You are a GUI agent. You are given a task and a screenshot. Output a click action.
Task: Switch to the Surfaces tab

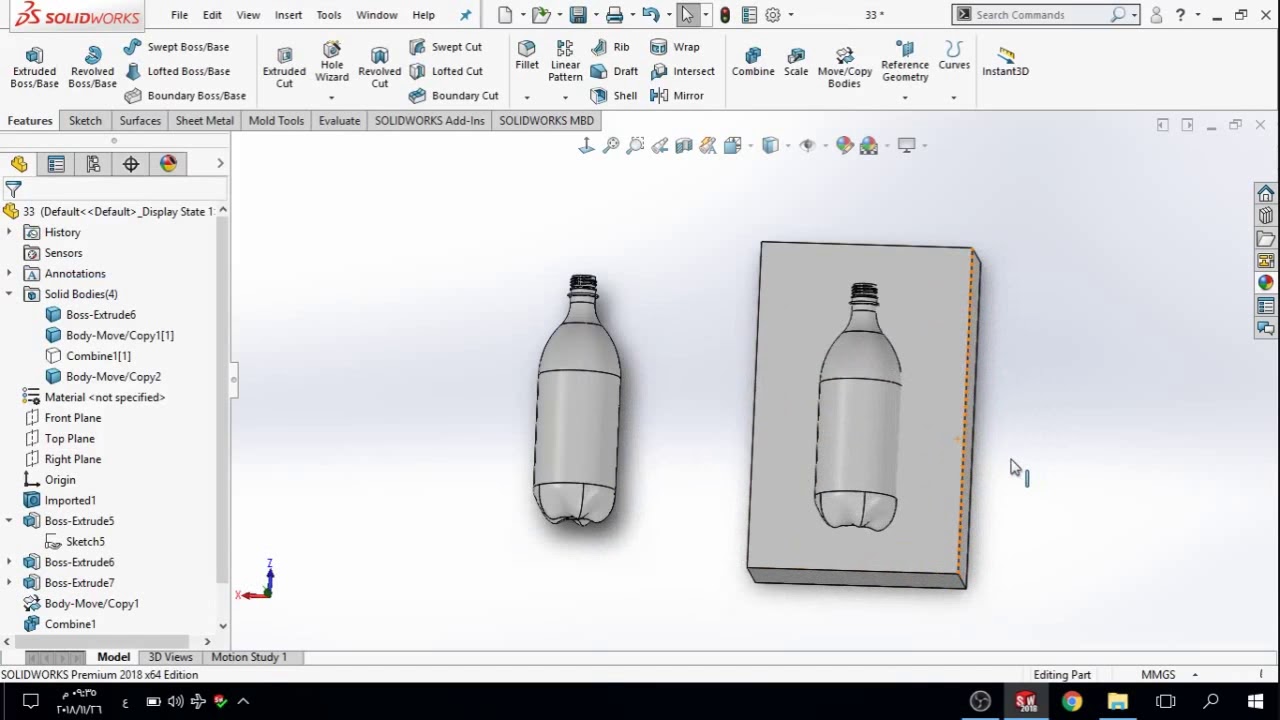point(140,121)
